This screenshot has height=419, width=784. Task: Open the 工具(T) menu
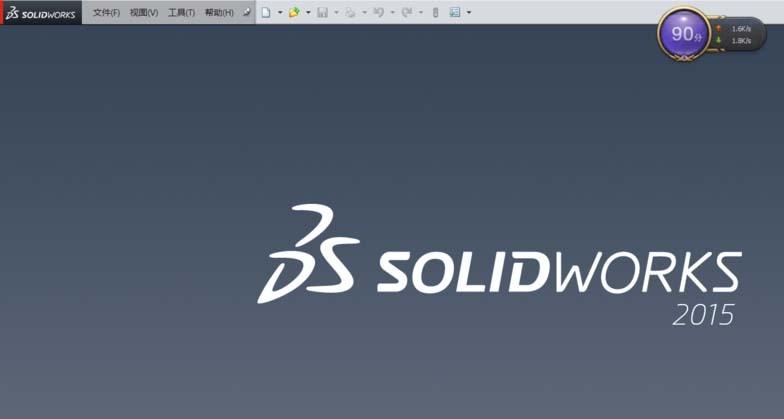point(181,12)
